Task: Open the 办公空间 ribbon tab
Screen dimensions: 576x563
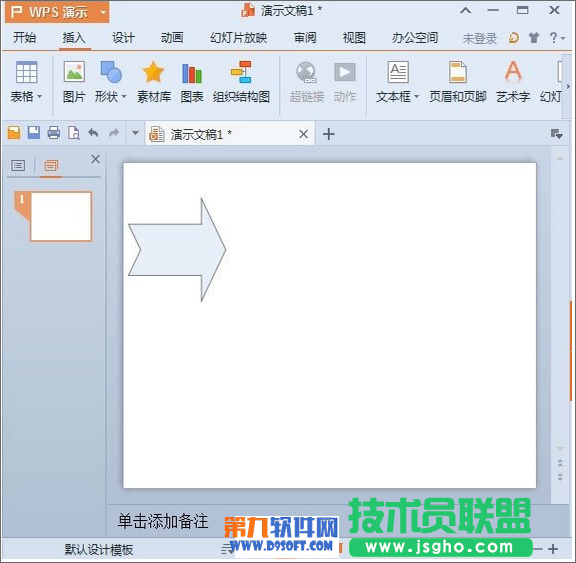Action: [415, 37]
